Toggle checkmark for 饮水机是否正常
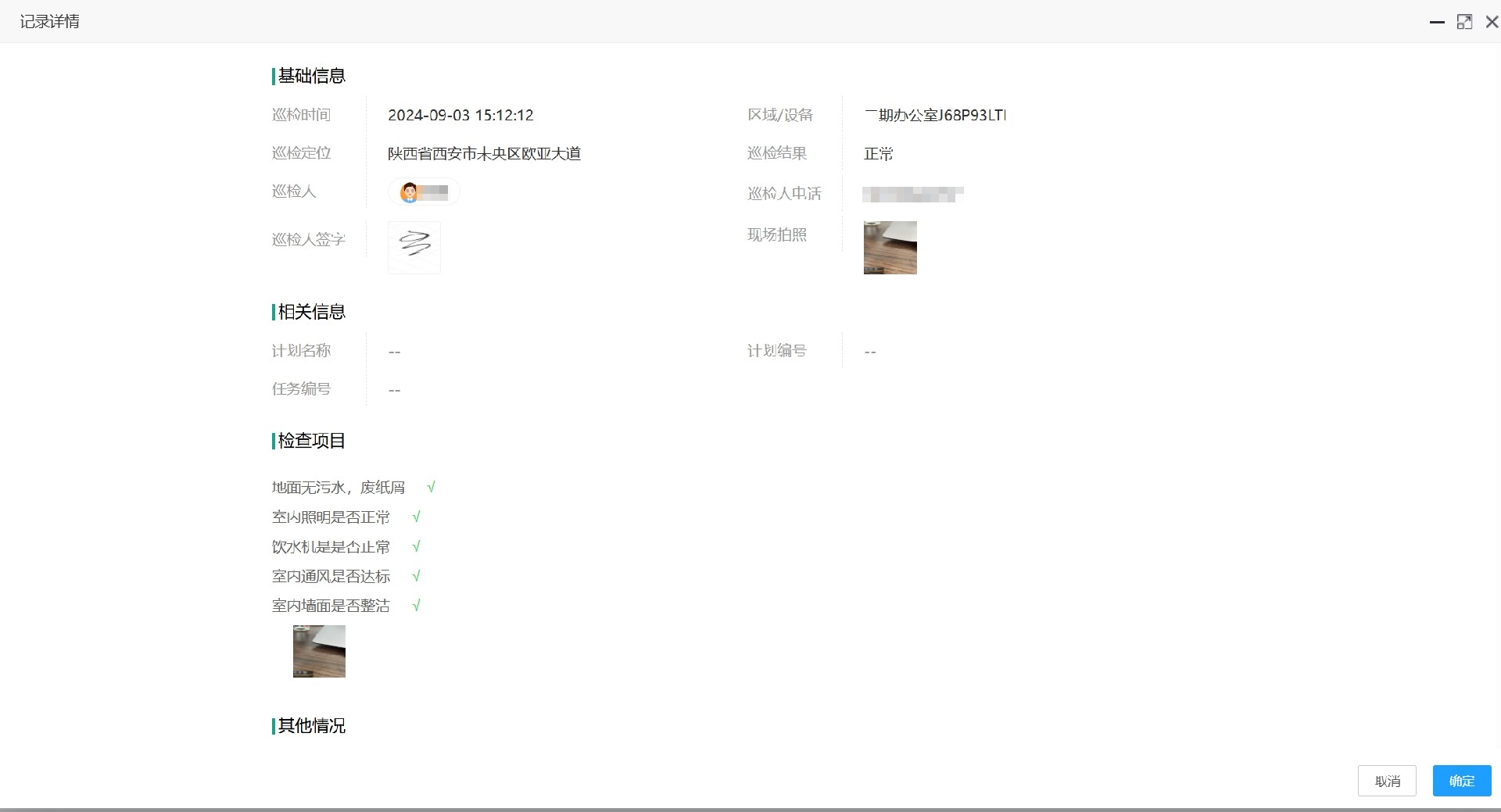 coord(416,546)
